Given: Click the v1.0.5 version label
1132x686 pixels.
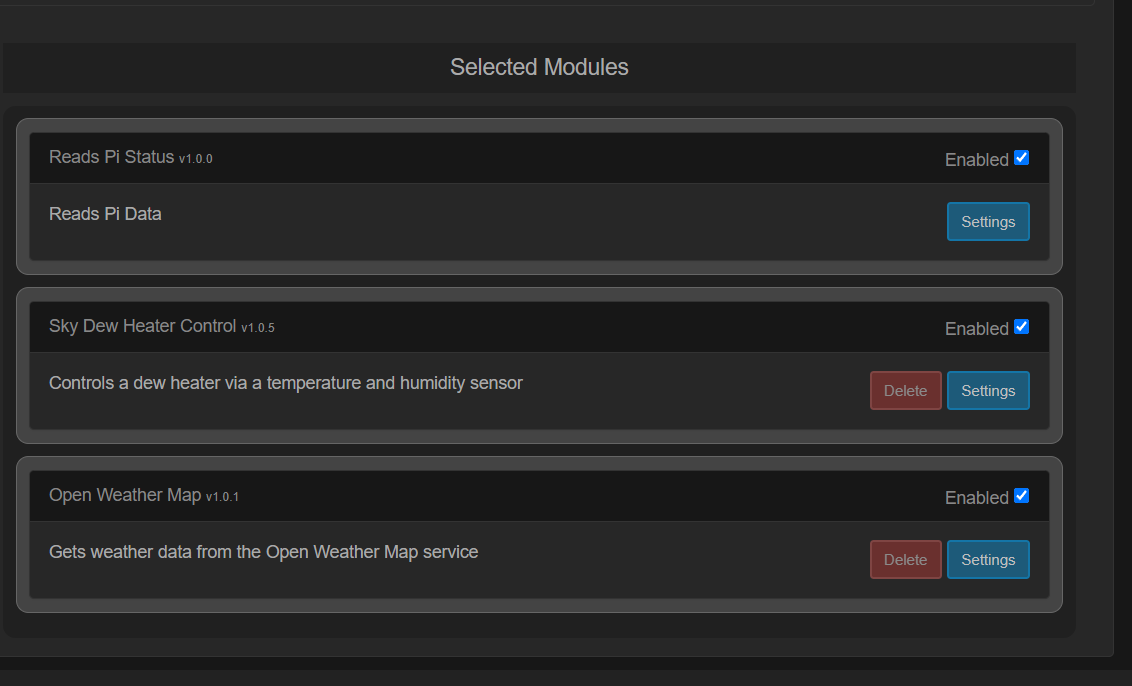Looking at the screenshot, I should [258, 328].
